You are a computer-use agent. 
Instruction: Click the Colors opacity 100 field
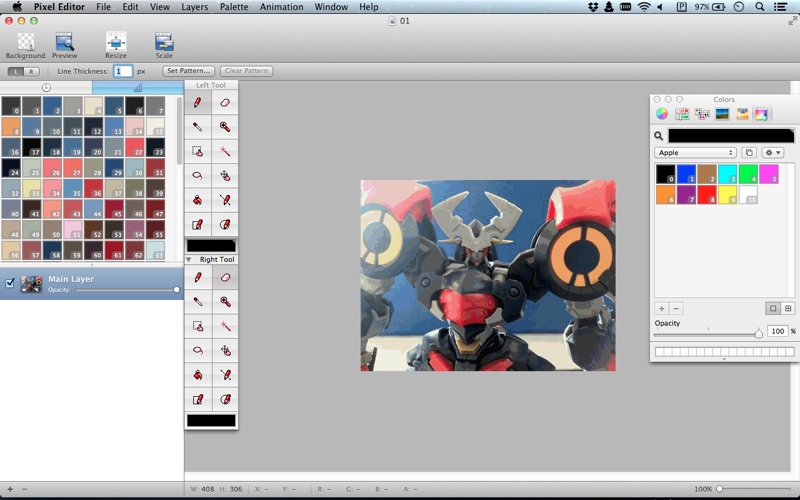point(778,331)
